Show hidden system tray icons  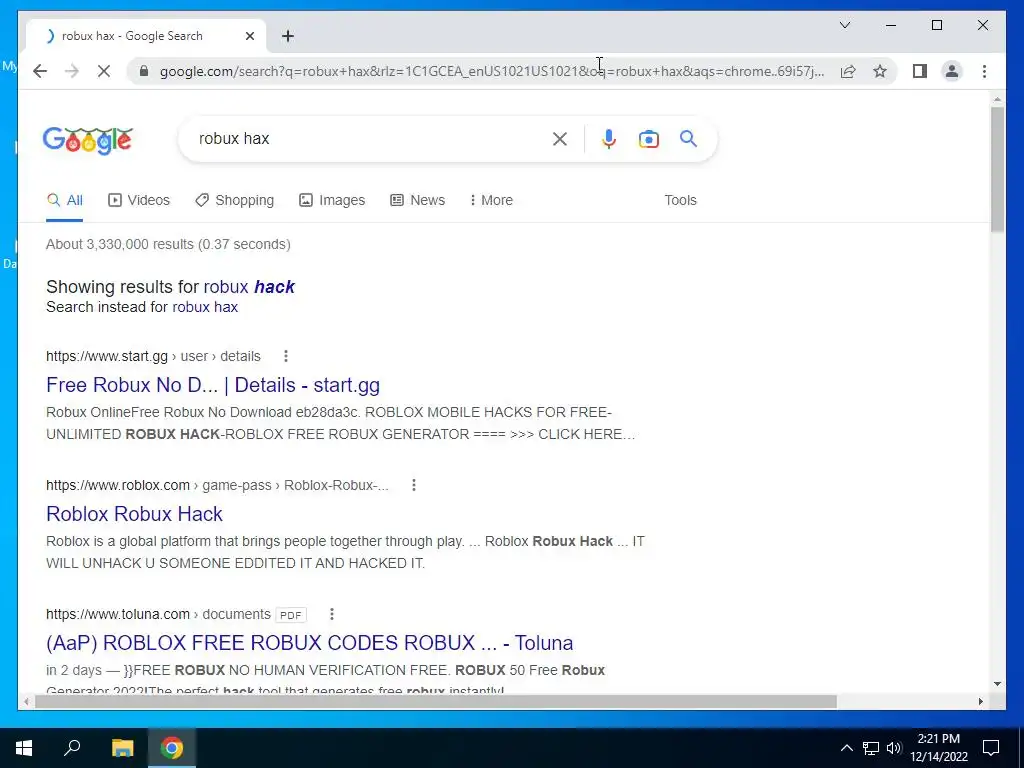[x=846, y=748]
